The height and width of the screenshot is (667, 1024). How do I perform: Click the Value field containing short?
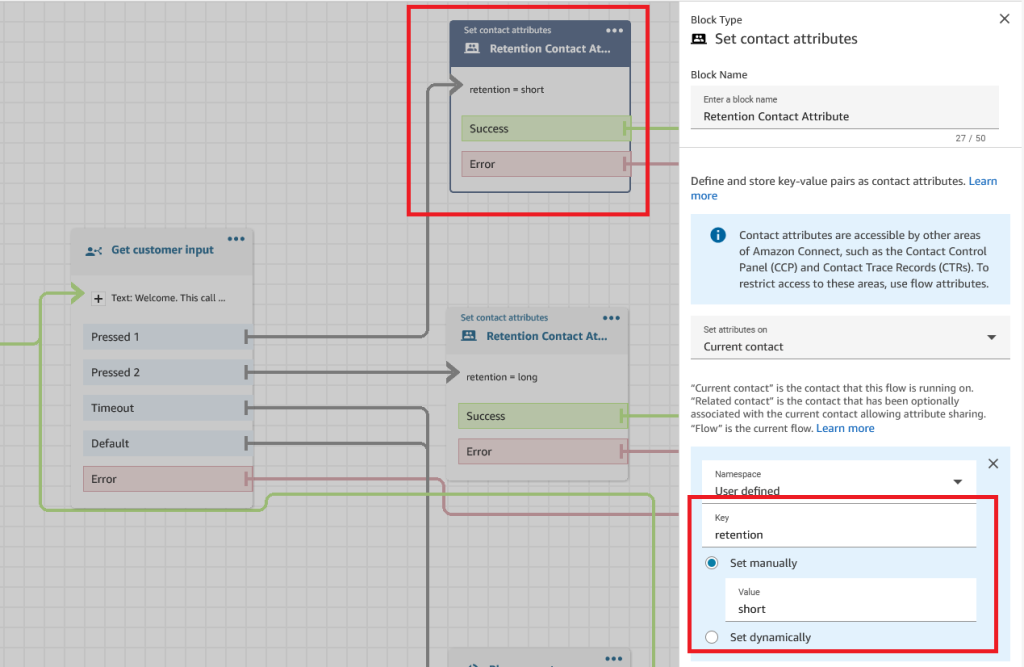tap(850, 609)
